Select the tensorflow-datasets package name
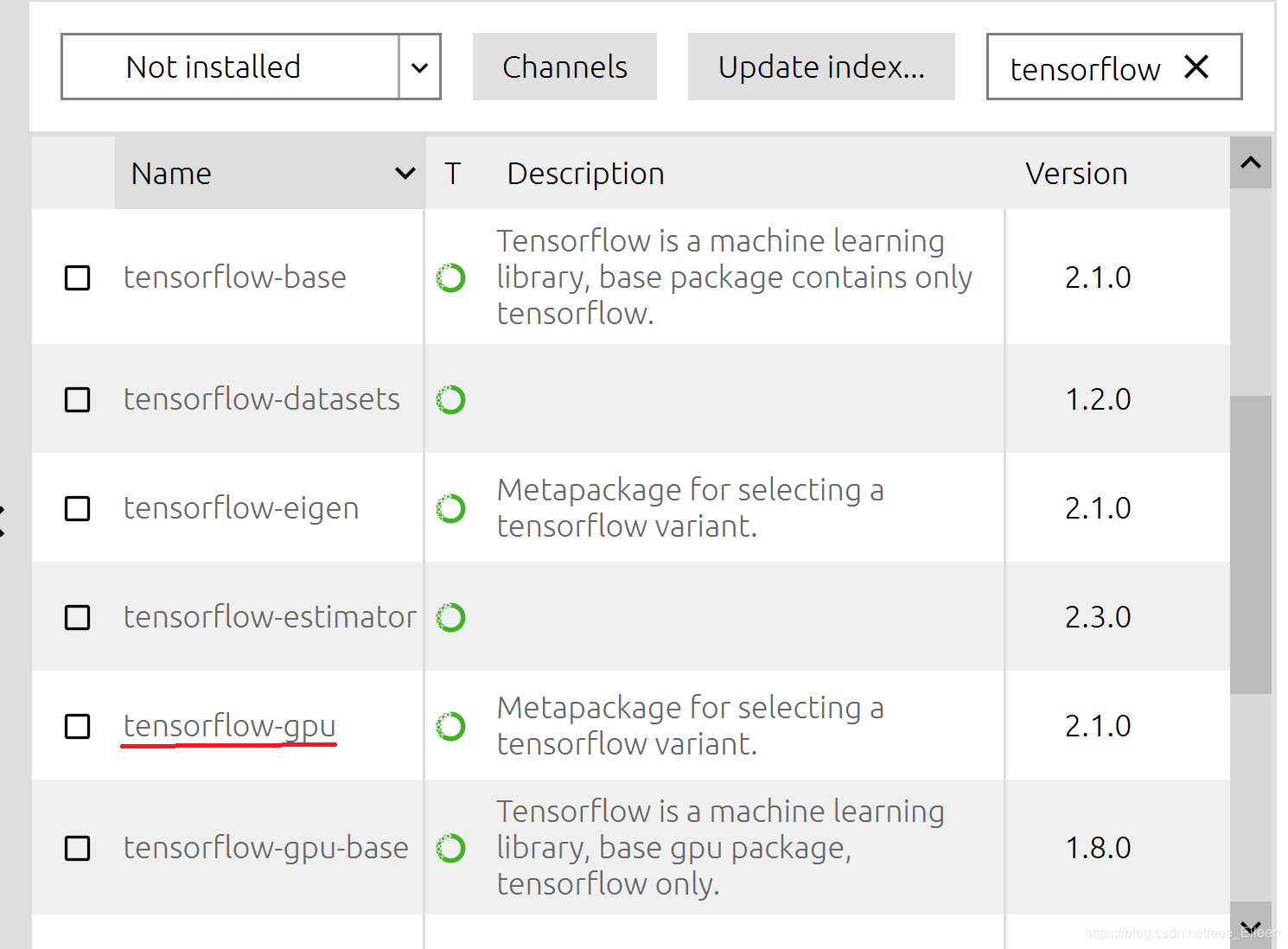The height and width of the screenshot is (949, 1288). (x=262, y=399)
